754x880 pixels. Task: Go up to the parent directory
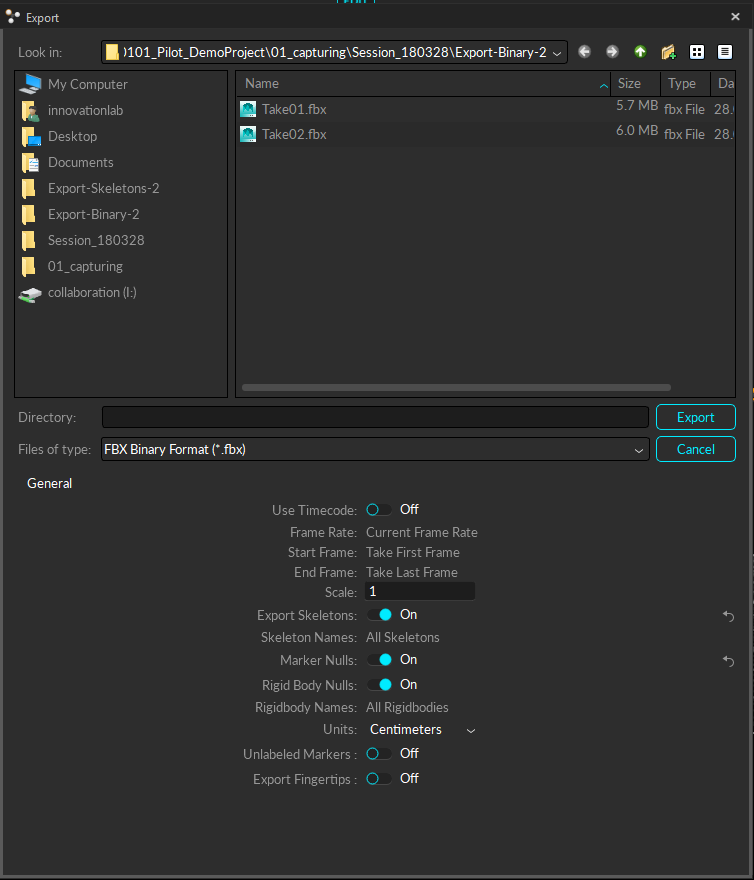pyautogui.click(x=640, y=52)
